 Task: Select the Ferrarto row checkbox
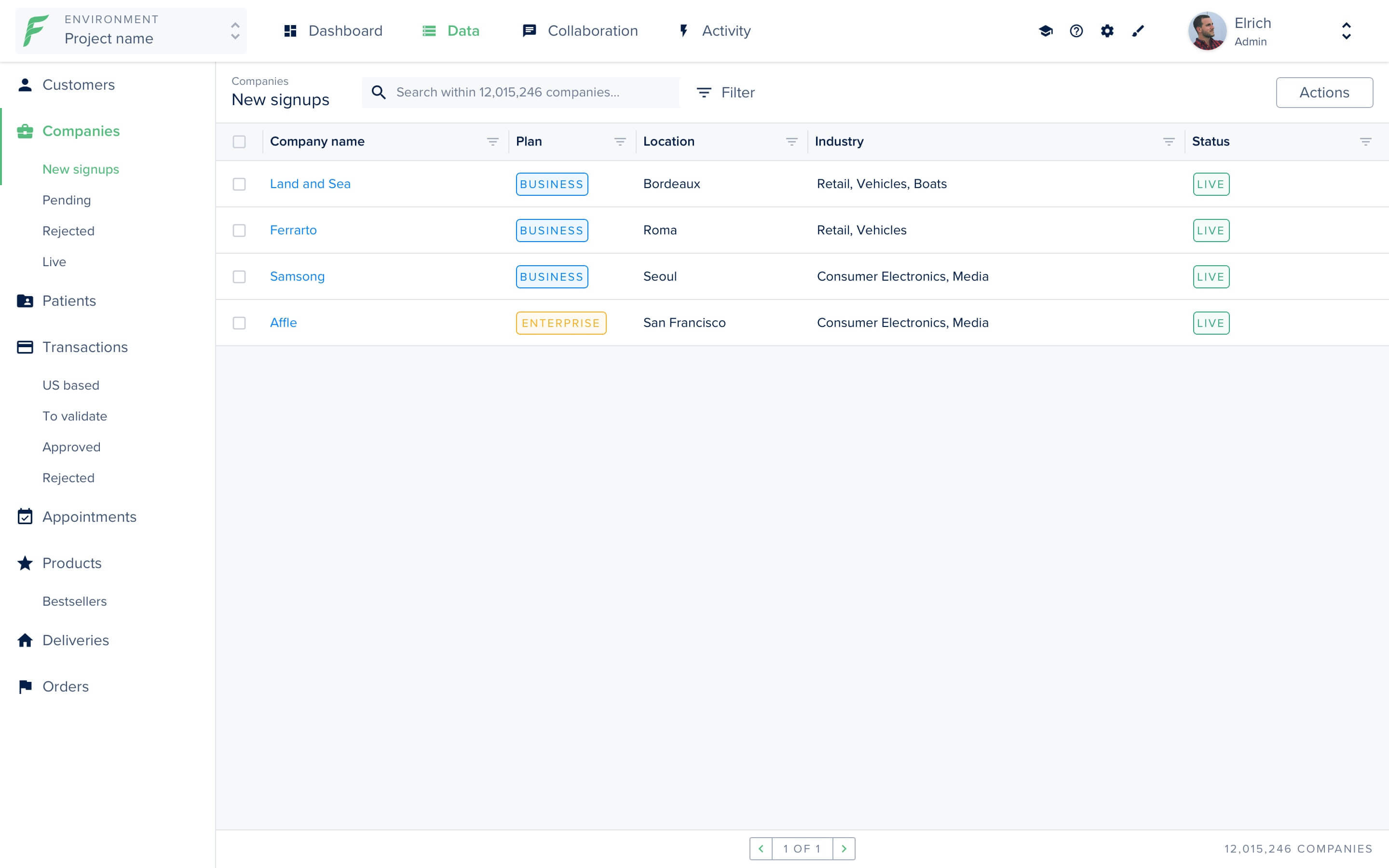[239, 231]
